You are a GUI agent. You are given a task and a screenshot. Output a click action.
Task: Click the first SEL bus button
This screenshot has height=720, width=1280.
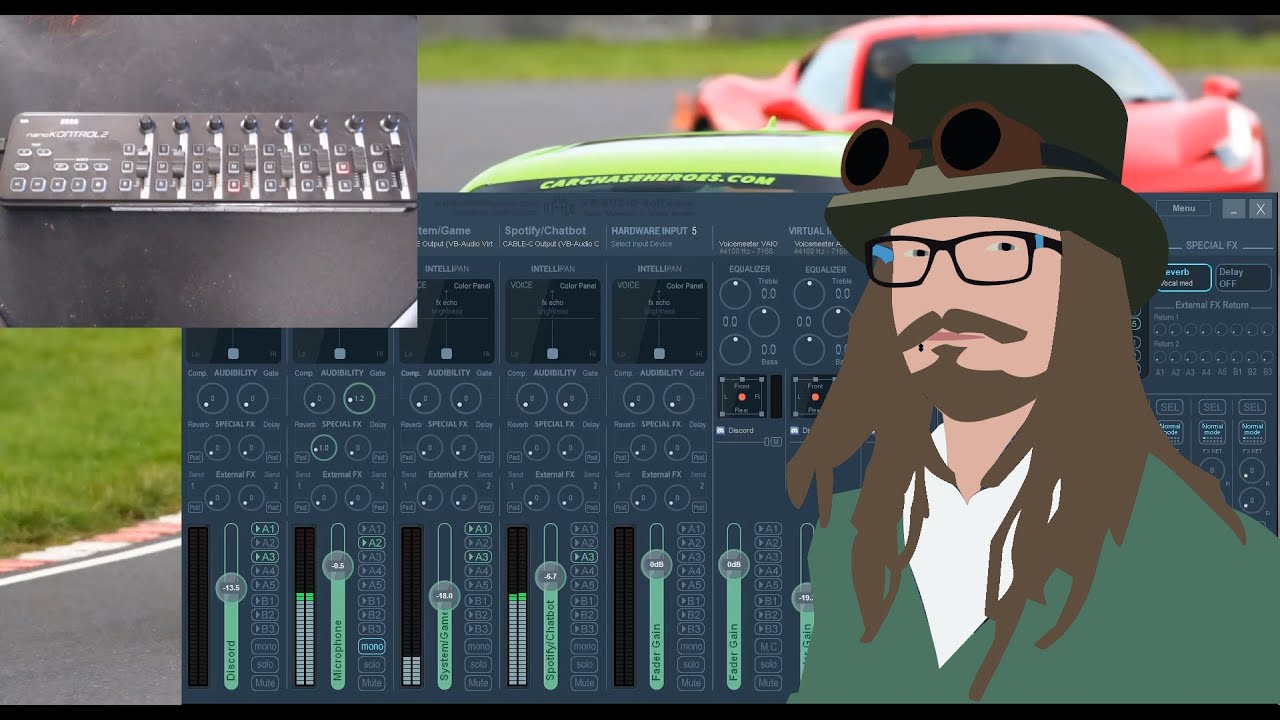coord(1169,407)
